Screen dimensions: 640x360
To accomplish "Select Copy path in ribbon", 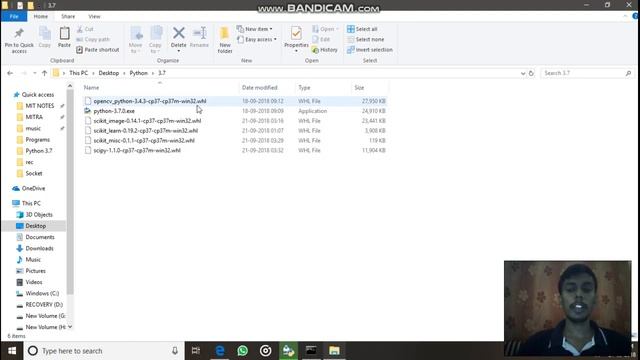I will [x=93, y=39].
